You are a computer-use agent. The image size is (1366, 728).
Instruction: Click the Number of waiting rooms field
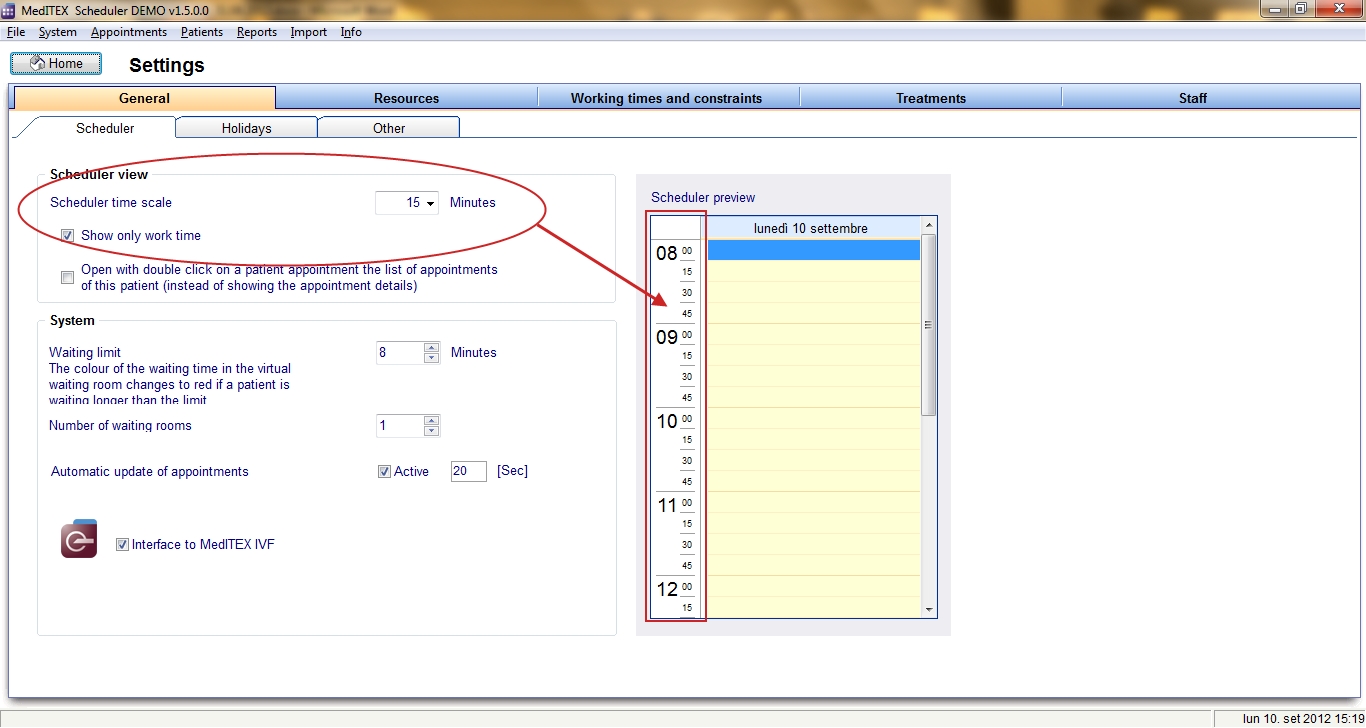point(400,426)
